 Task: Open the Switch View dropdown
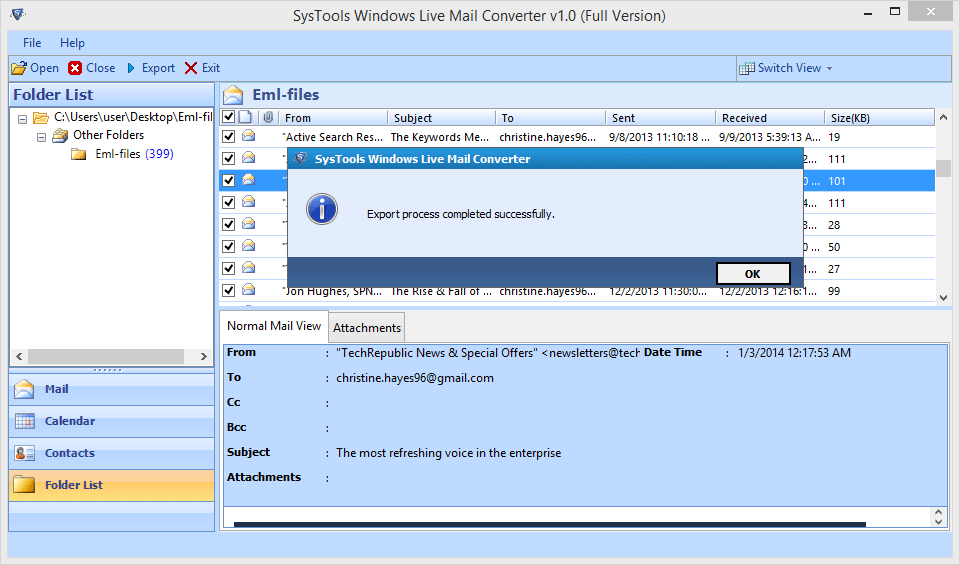(x=786, y=68)
